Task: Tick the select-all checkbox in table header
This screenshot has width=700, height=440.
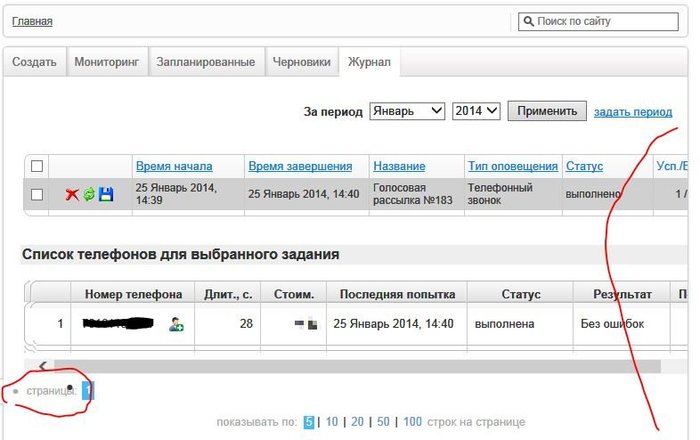Action: [x=37, y=166]
